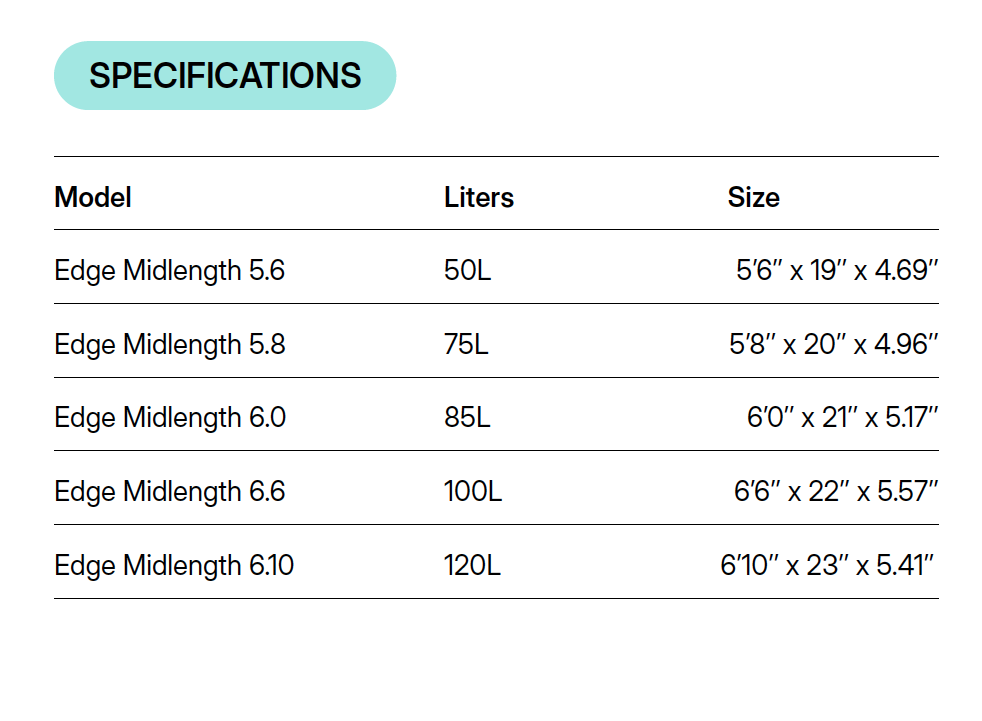Click the 120L liters value

pyautogui.click(x=473, y=565)
